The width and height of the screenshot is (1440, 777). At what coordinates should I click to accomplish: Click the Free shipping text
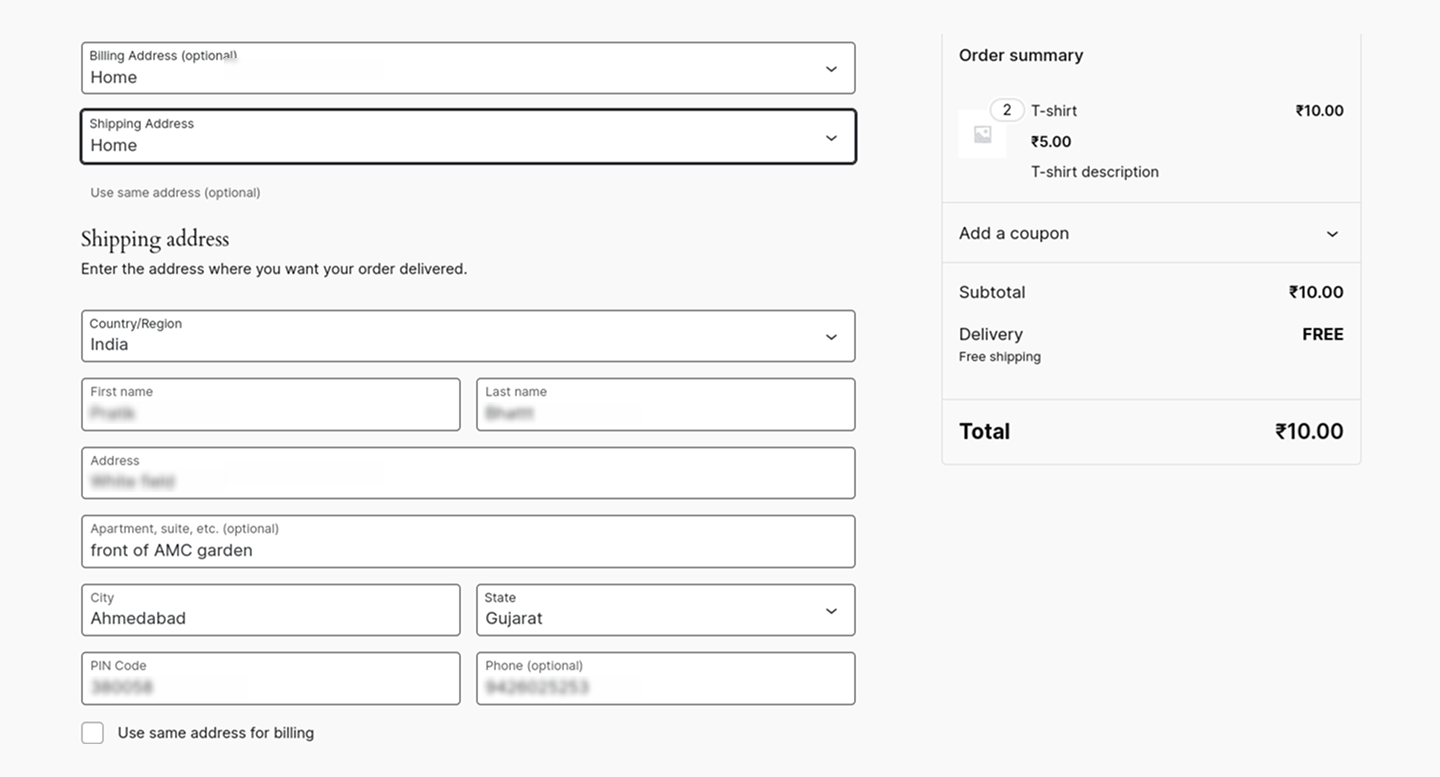tap(1000, 357)
